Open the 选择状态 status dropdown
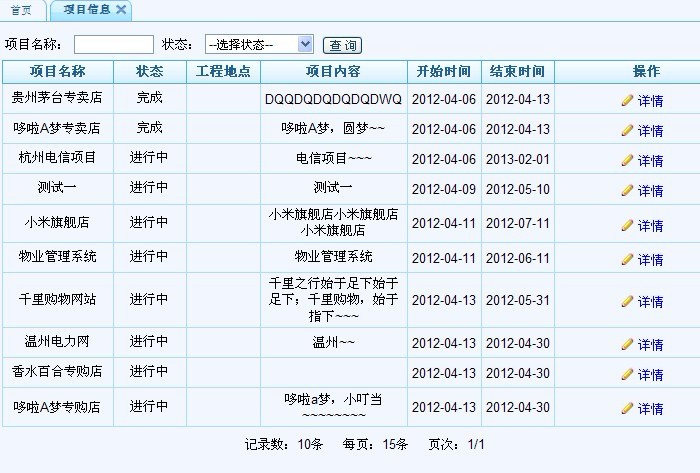700x473 pixels. [259, 44]
